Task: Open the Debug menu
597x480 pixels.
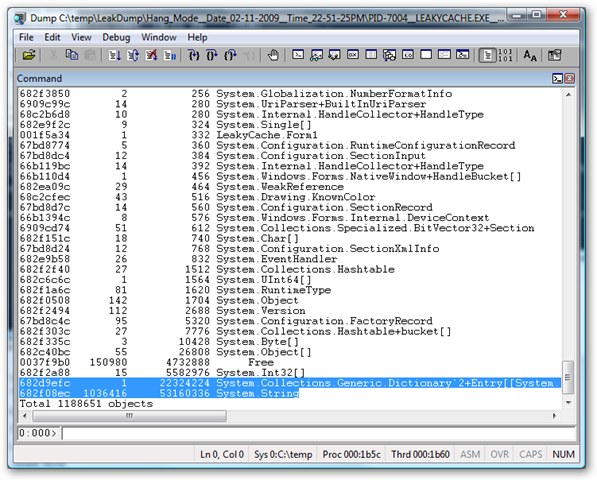Action: 116,37
